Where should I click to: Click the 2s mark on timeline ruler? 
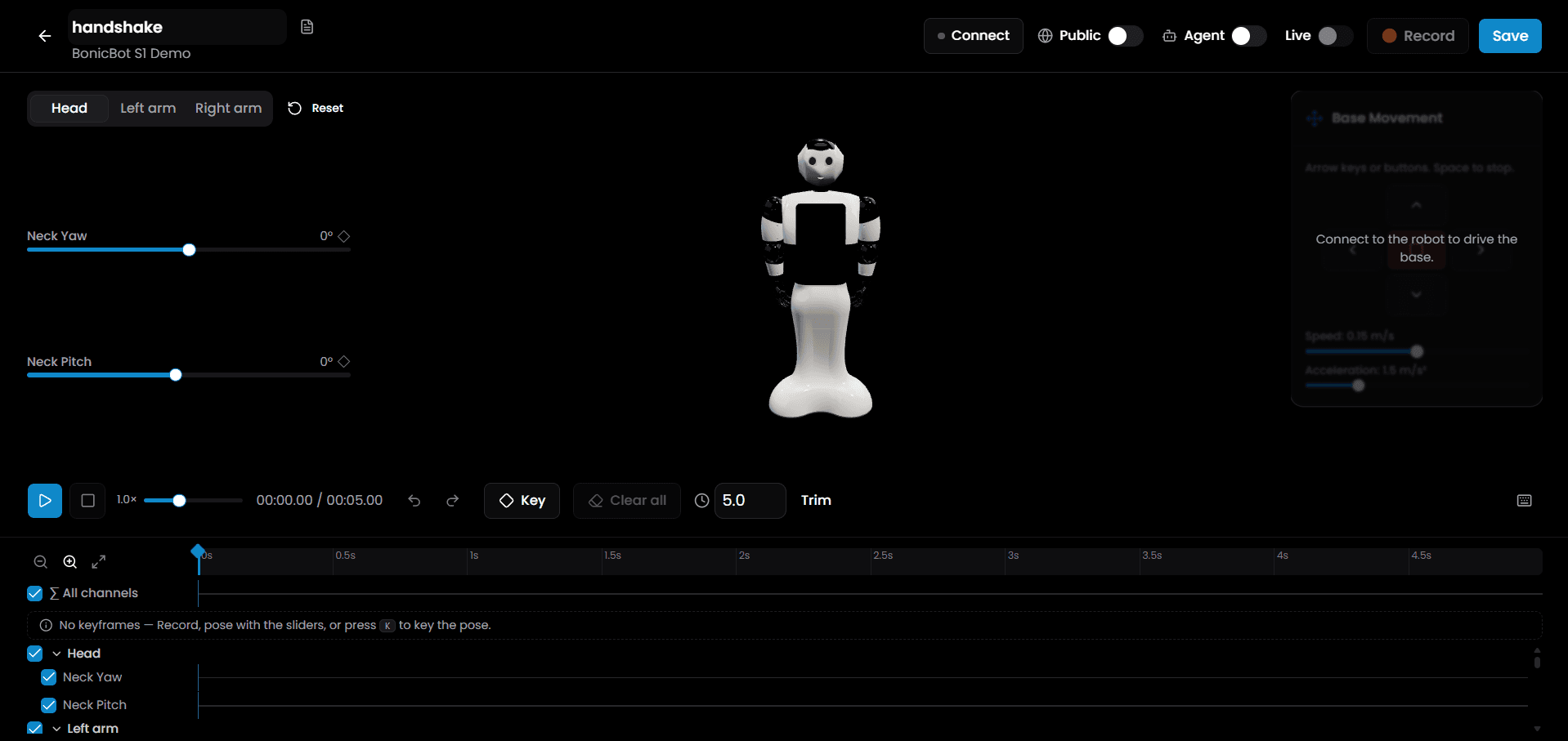(x=744, y=556)
